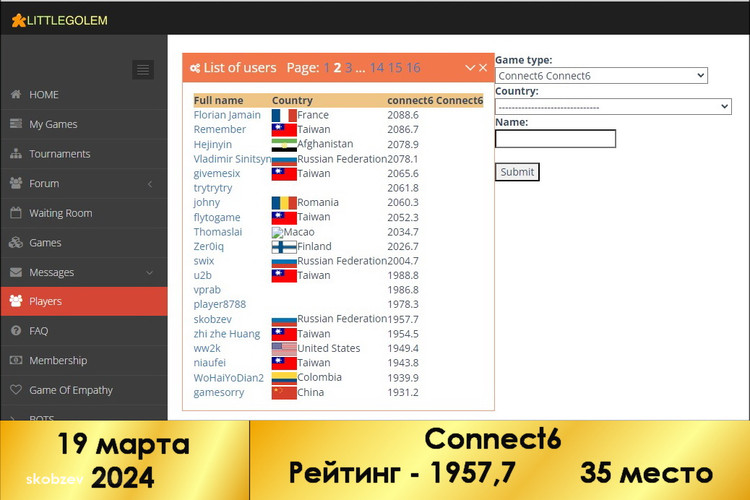The width and height of the screenshot is (750, 500).
Task: Toggle the sidebar hamburger menu
Action: tap(143, 69)
